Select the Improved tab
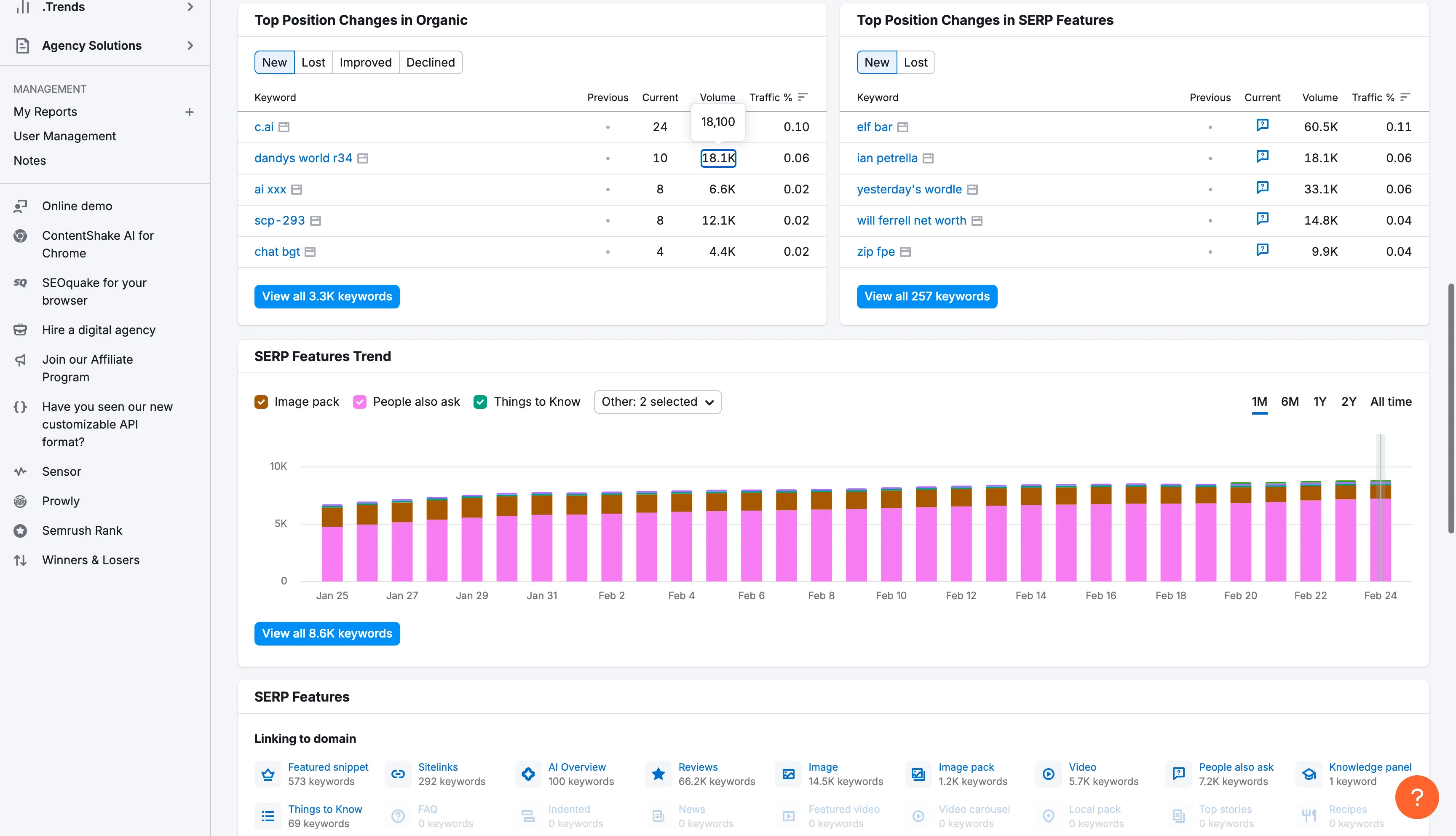 point(366,62)
